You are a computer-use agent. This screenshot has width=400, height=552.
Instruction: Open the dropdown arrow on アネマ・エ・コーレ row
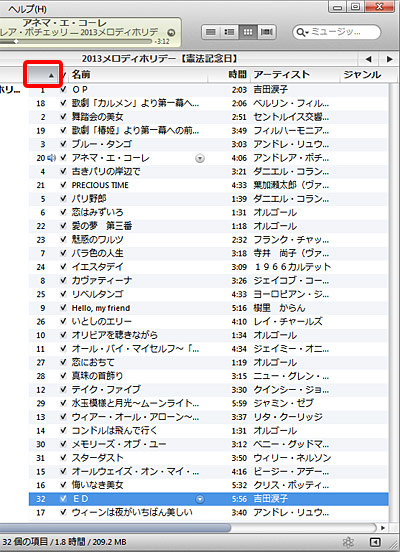200,158
